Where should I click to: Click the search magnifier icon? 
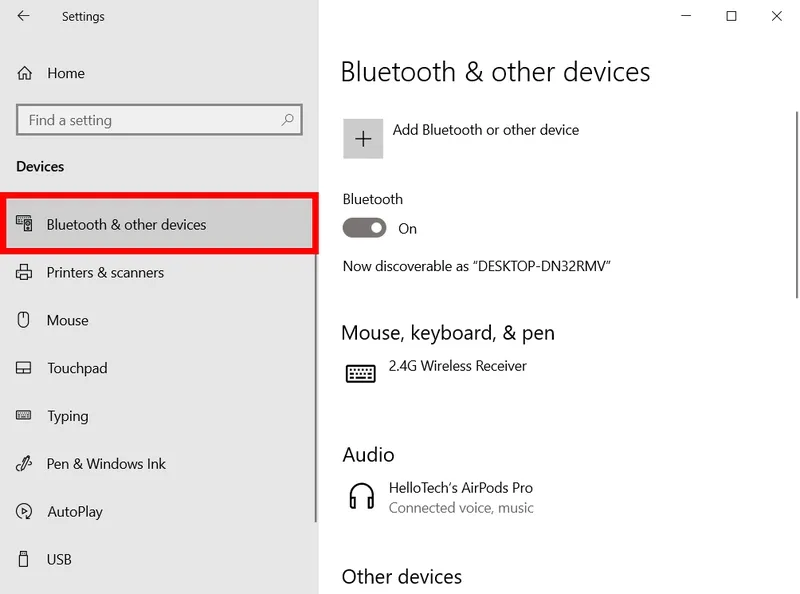(x=288, y=119)
